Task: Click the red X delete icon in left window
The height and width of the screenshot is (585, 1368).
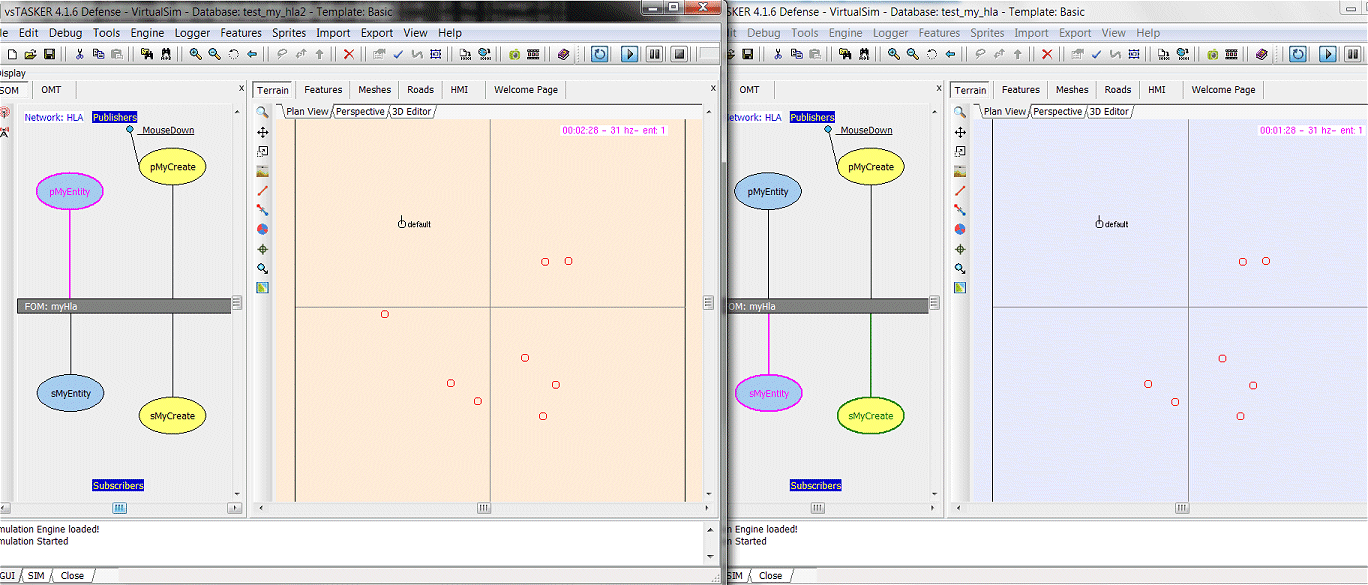Action: [348, 54]
